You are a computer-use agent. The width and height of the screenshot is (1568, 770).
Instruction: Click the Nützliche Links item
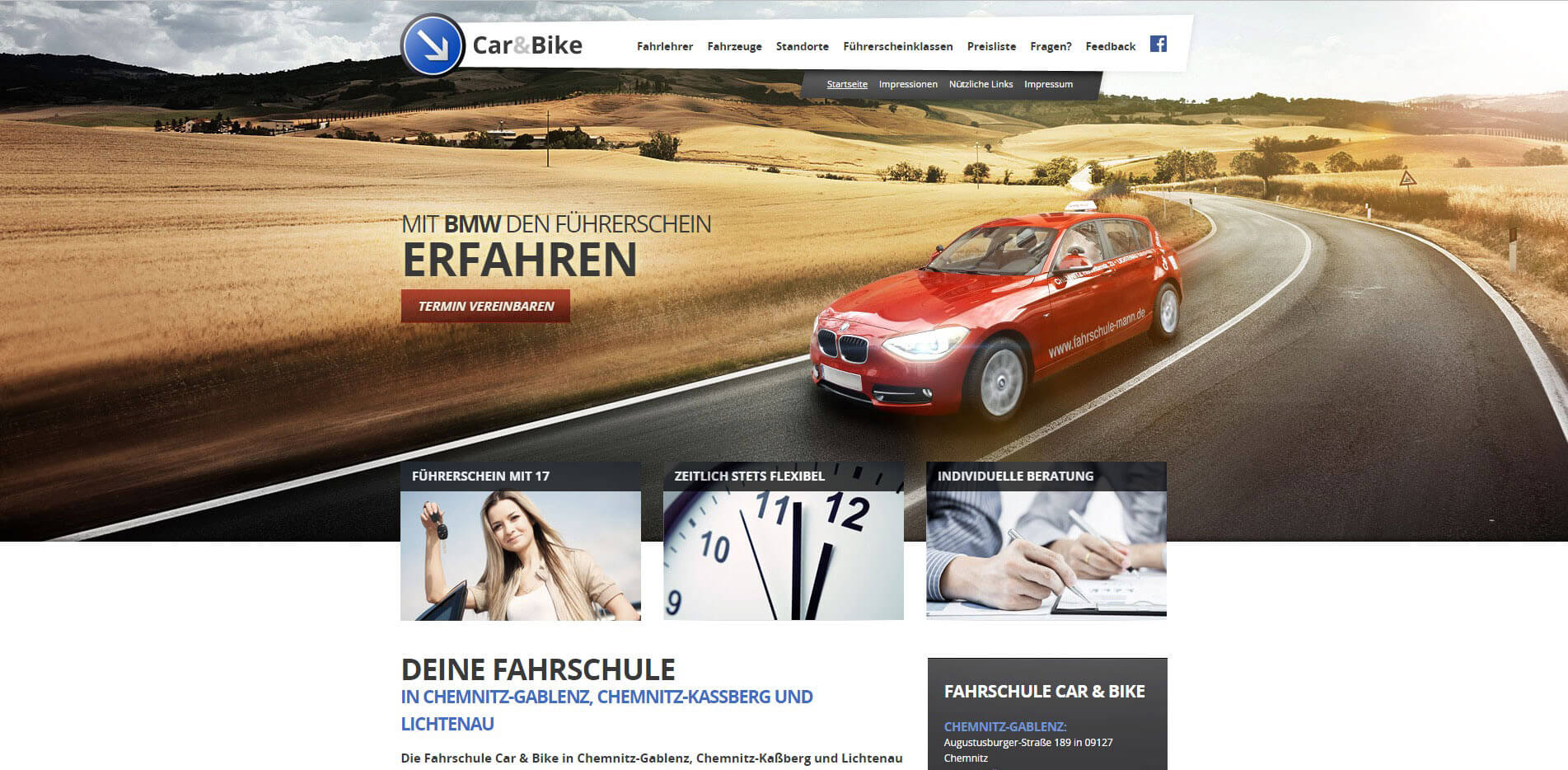(x=981, y=84)
